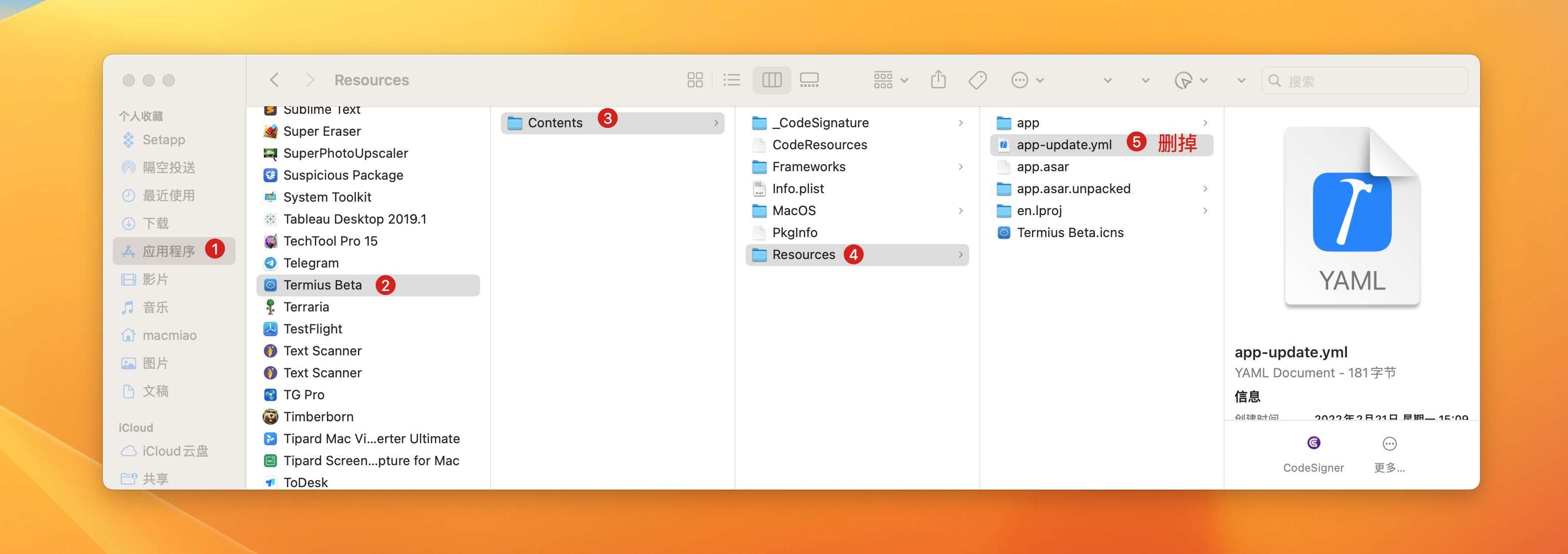The width and height of the screenshot is (1568, 554).
Task: Open the grouping options dropdown
Action: click(890, 80)
